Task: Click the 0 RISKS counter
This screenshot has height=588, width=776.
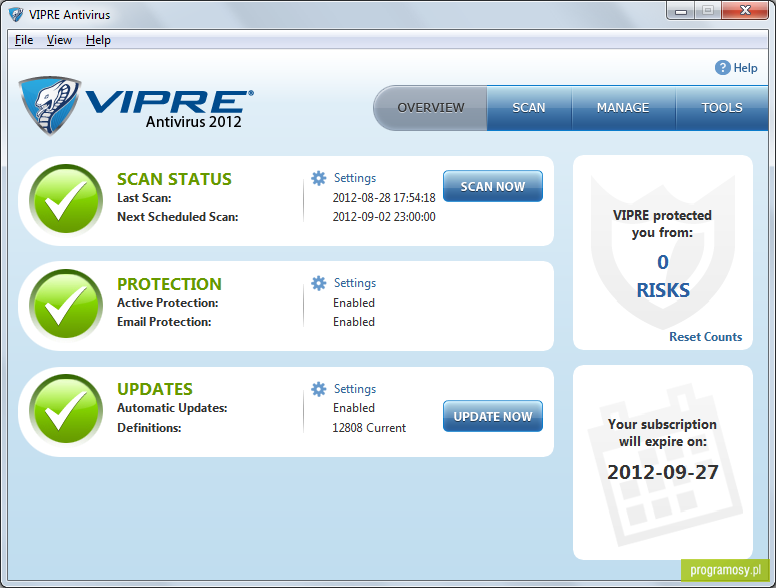Action: tap(663, 276)
